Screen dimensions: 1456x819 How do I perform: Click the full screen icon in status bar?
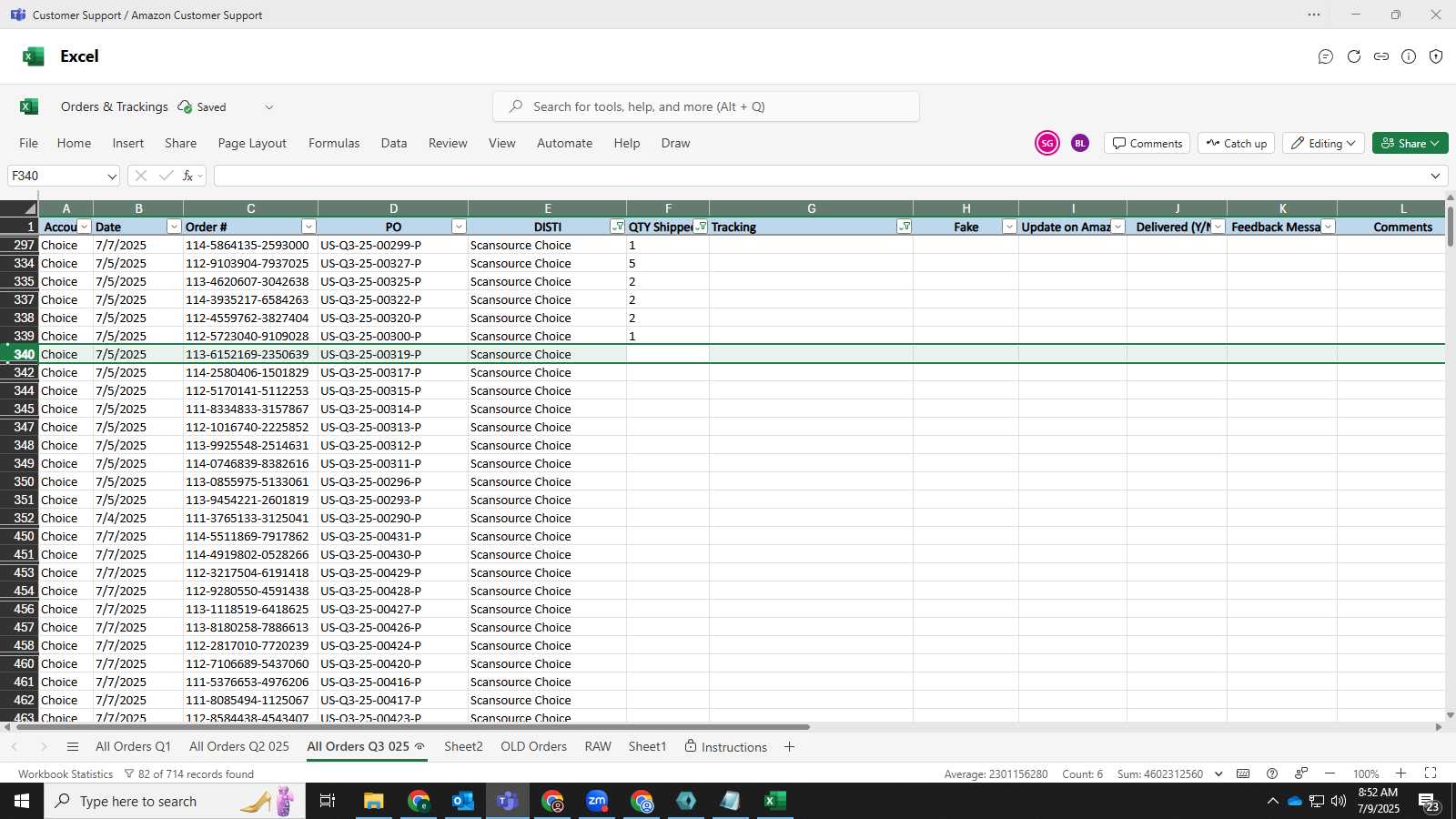click(x=1431, y=773)
